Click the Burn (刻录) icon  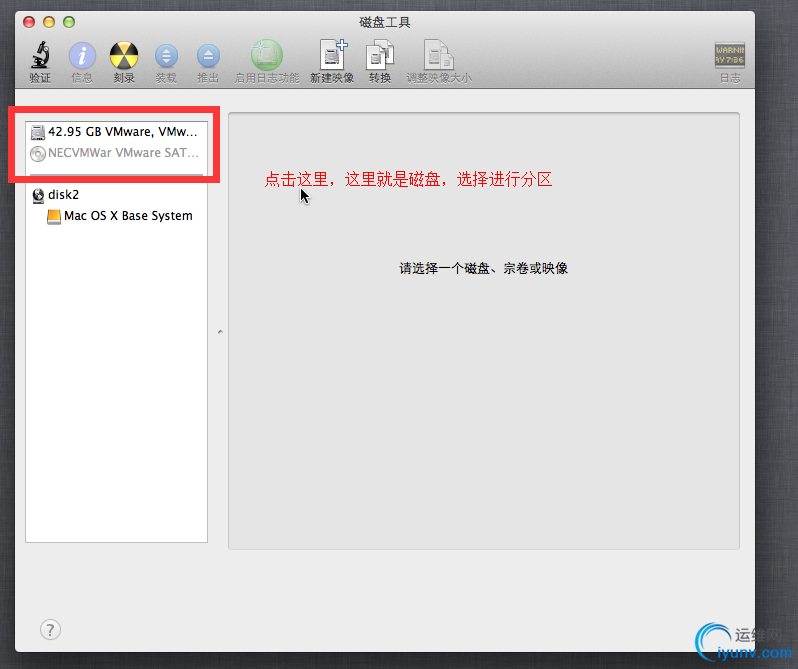point(124,55)
